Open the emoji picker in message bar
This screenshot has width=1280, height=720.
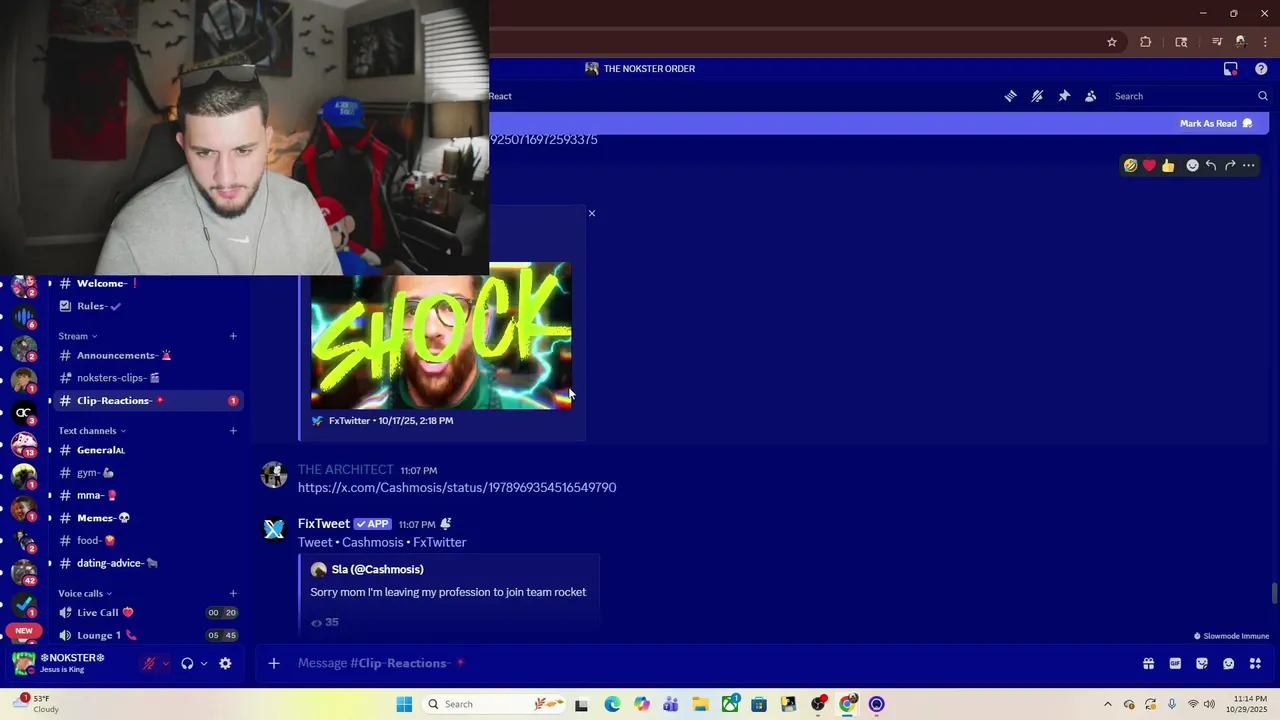coord(1229,663)
